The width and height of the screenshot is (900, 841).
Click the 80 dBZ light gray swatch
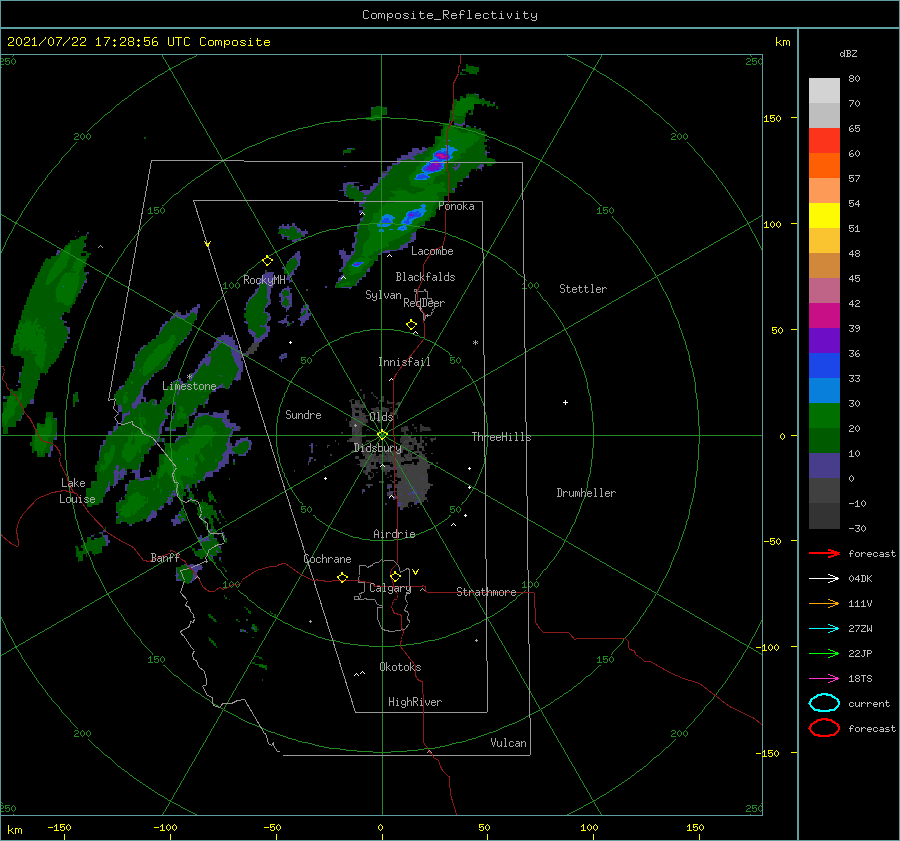pyautogui.click(x=824, y=91)
